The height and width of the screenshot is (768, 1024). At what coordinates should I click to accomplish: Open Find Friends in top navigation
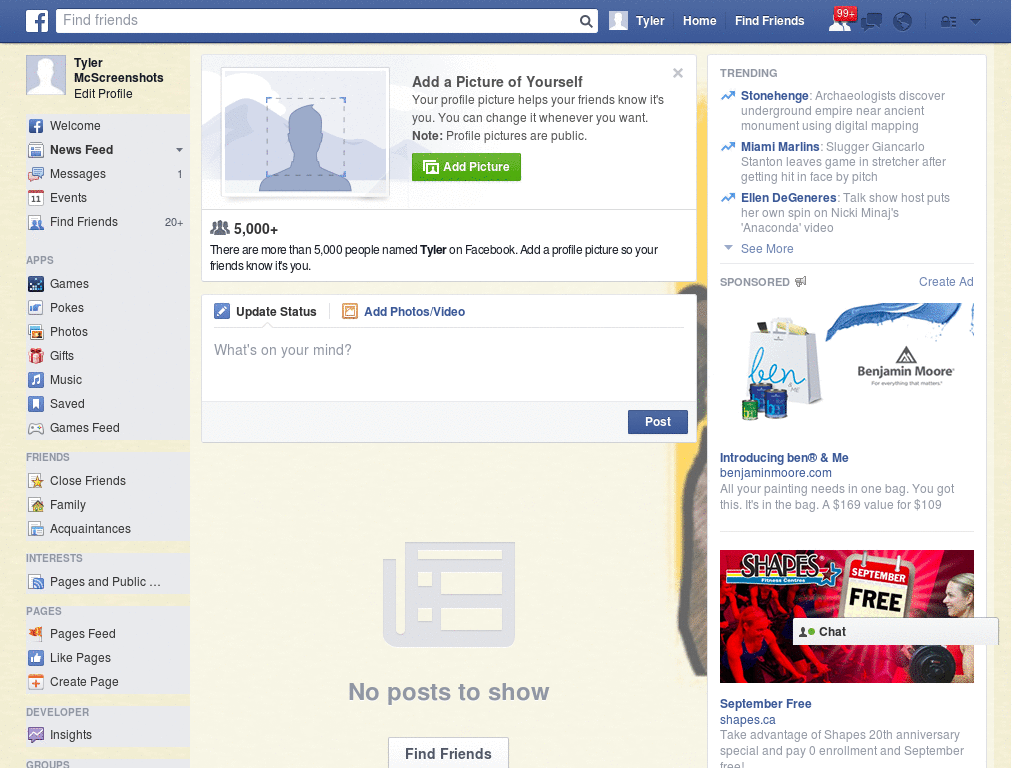[x=769, y=21]
